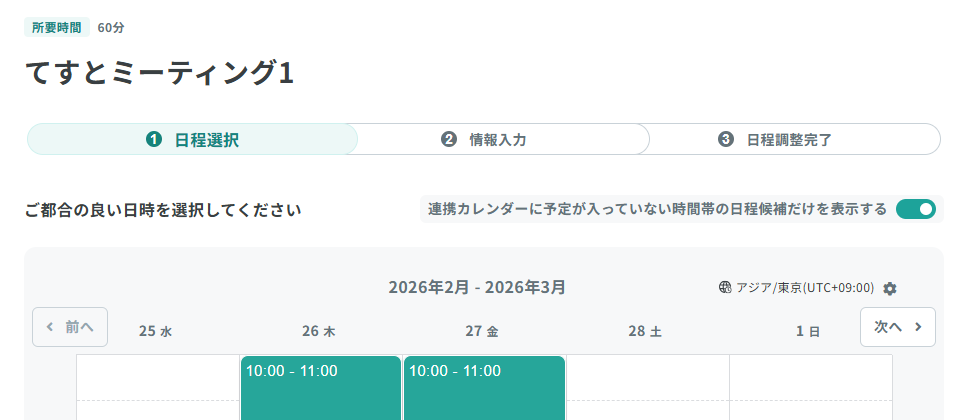Image resolution: width=974 pixels, height=420 pixels.
Task: Click the 1 日 day header
Action: coord(808,331)
